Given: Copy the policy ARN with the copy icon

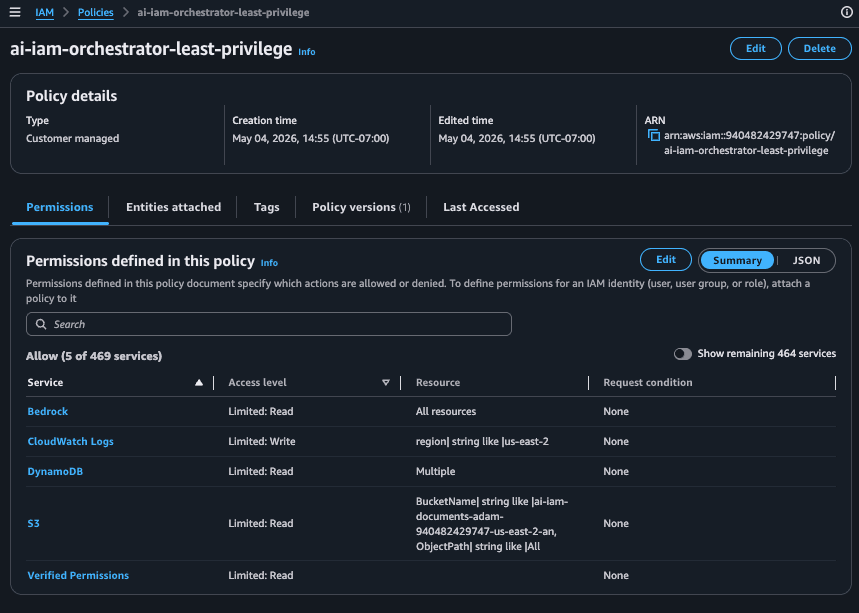Looking at the screenshot, I should (x=654, y=135).
